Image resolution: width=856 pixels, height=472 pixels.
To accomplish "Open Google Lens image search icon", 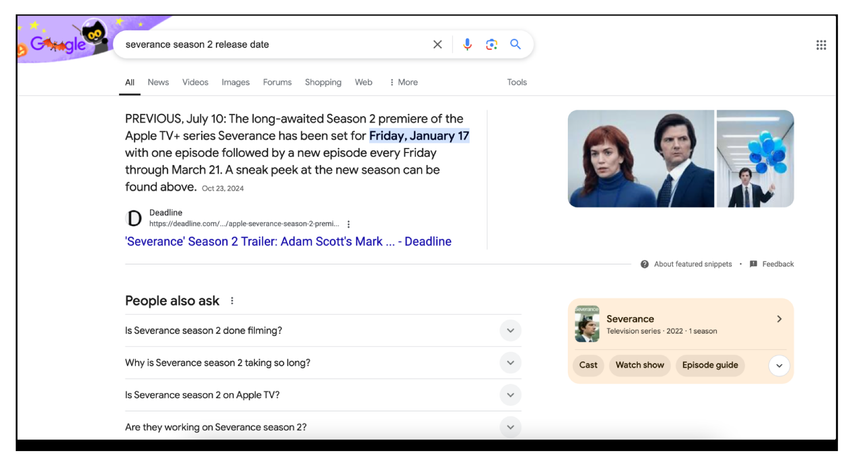I will pos(491,45).
